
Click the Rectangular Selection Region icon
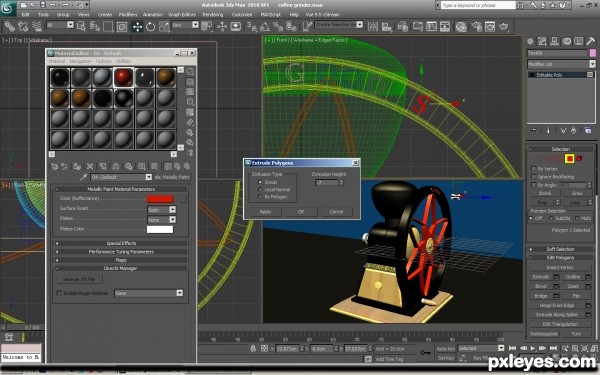(x=108, y=26)
